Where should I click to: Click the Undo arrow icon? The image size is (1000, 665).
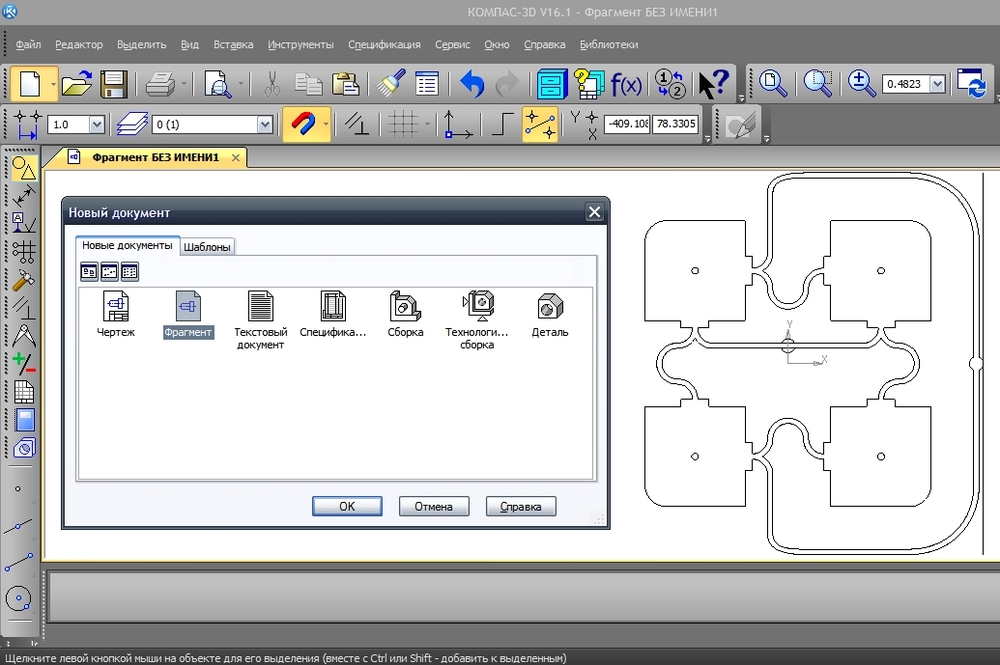point(472,85)
